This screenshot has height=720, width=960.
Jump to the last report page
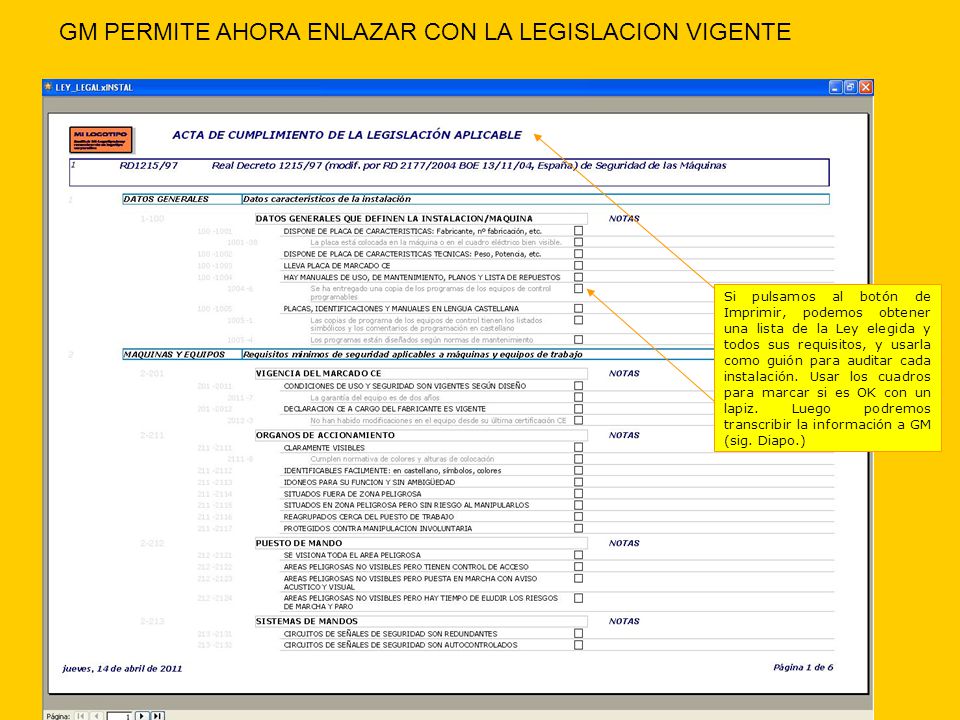(x=158, y=716)
